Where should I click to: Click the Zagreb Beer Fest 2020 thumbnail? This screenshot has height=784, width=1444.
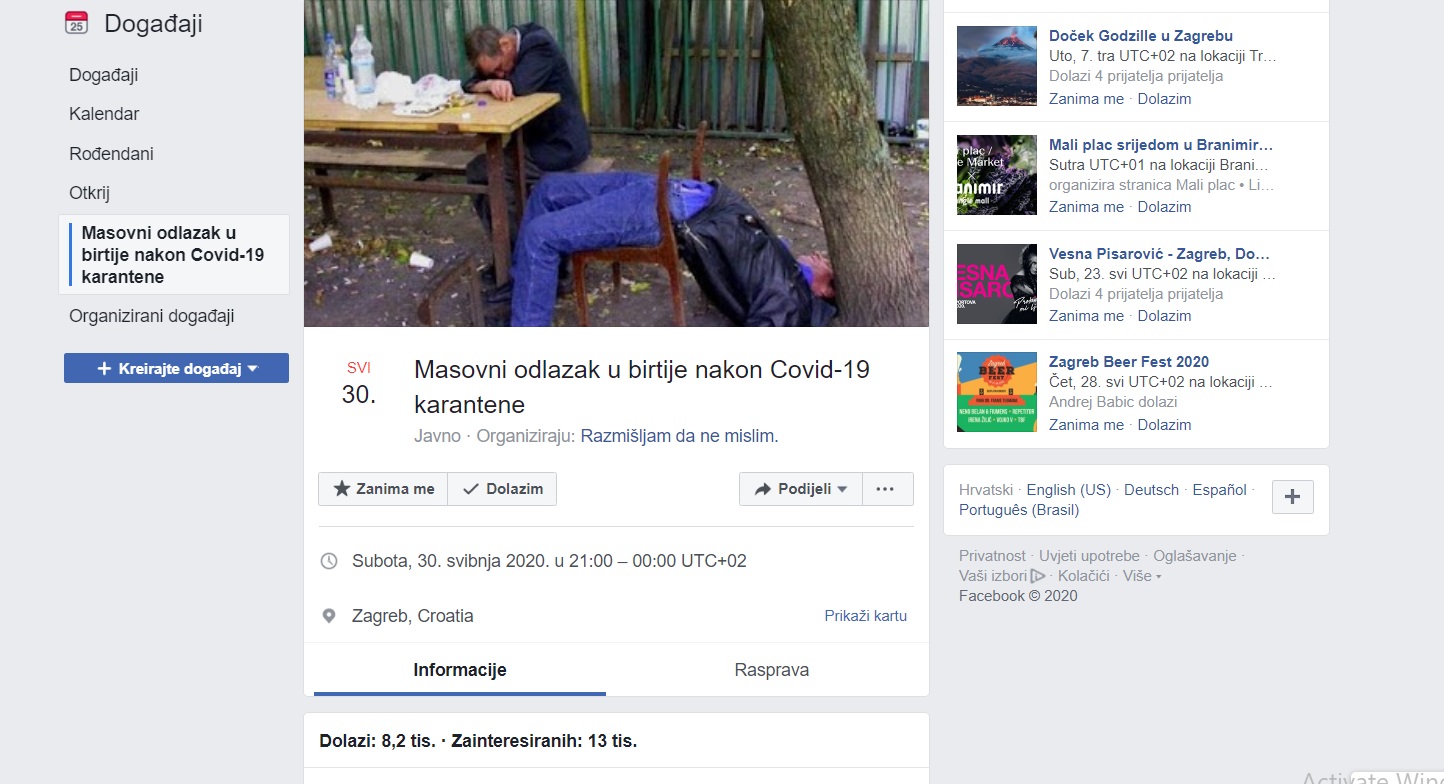point(997,392)
